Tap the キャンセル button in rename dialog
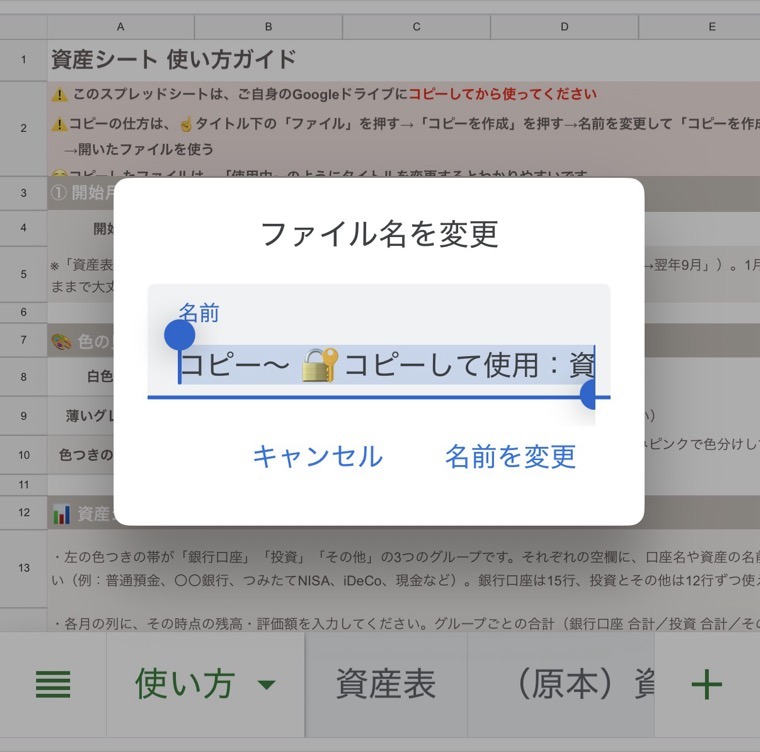 coord(318,457)
